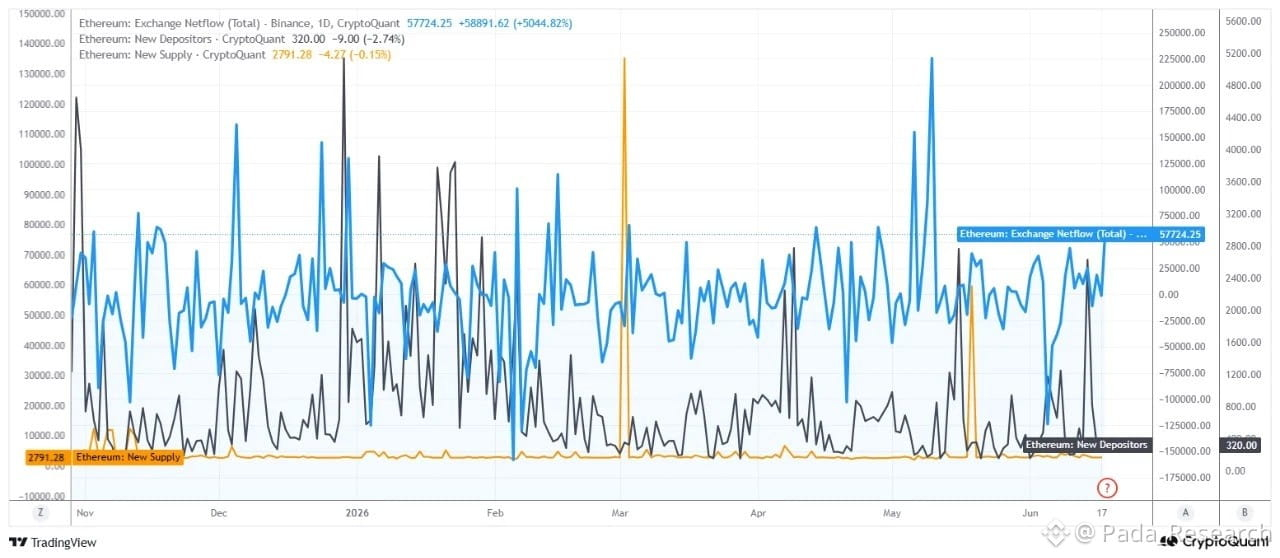Click the Dec label on time axis
The width and height of the screenshot is (1280, 558).
pyautogui.click(x=219, y=513)
